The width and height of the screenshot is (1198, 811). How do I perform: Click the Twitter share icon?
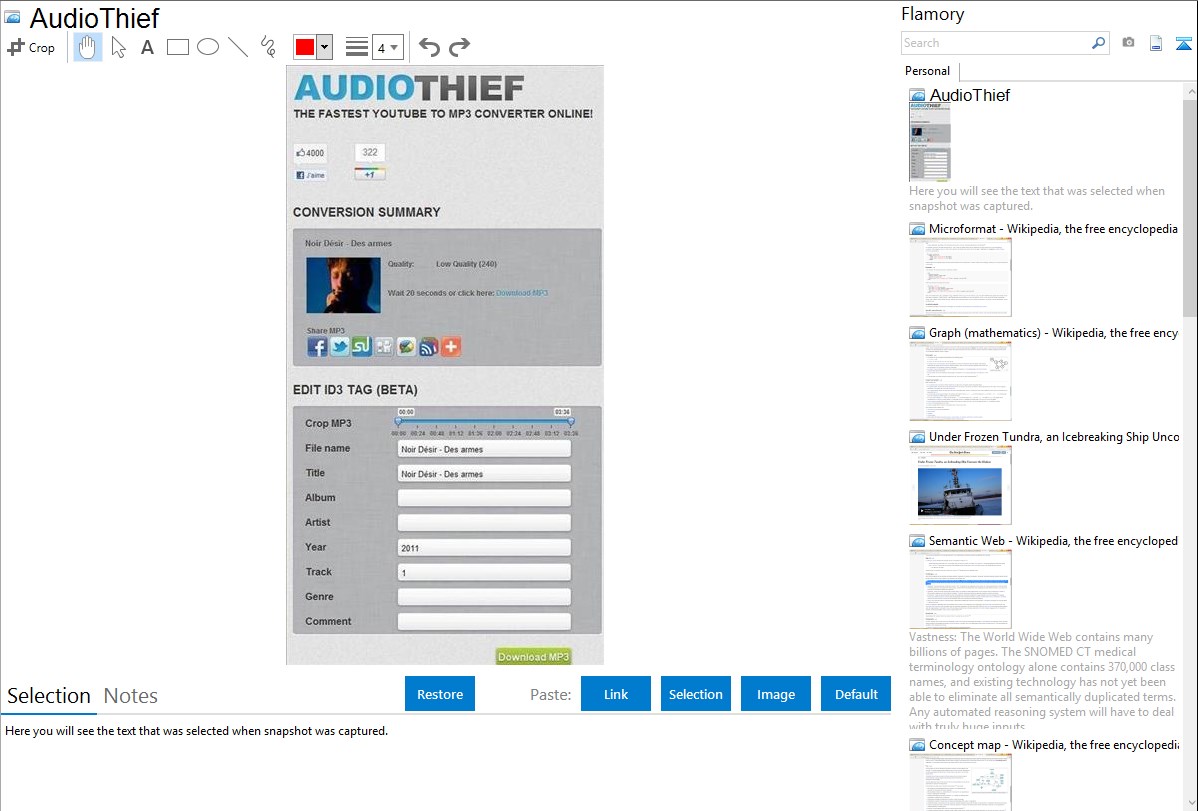(339, 347)
